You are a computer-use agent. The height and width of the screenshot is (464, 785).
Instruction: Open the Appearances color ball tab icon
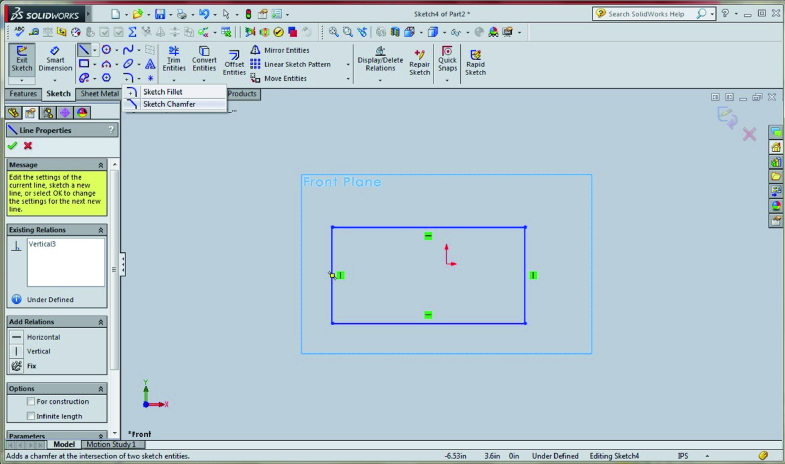click(x=82, y=113)
